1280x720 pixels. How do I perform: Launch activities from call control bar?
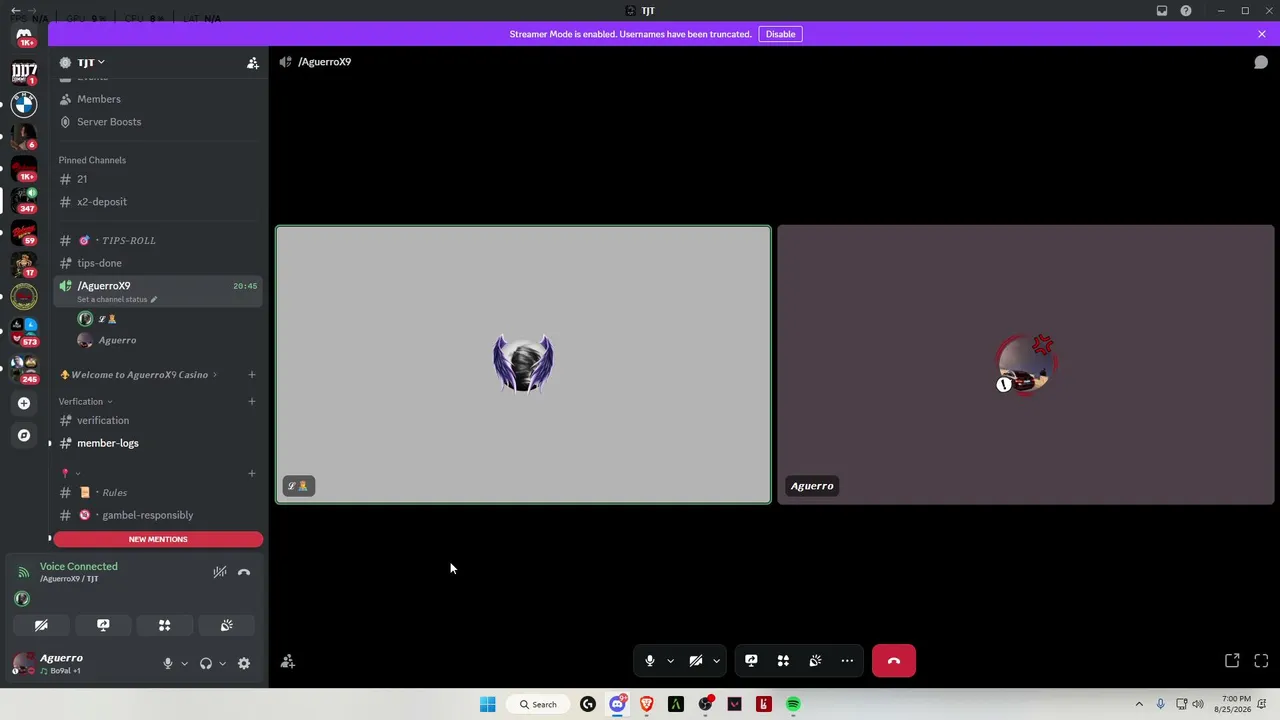(783, 661)
